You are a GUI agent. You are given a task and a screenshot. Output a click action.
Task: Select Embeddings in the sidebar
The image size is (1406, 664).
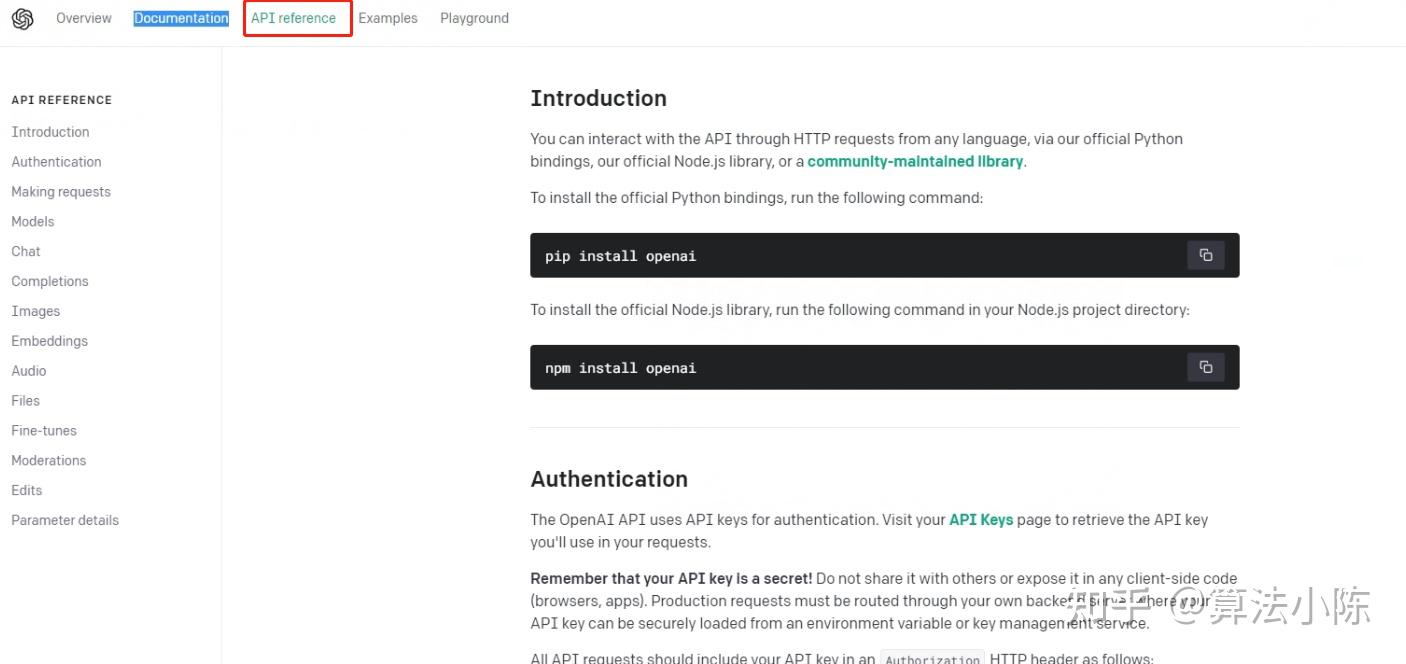50,341
